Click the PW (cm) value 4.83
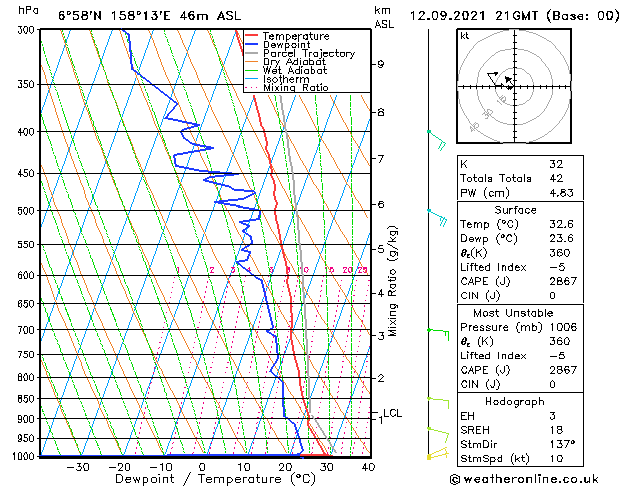The height and width of the screenshot is (486, 629). click(x=561, y=192)
